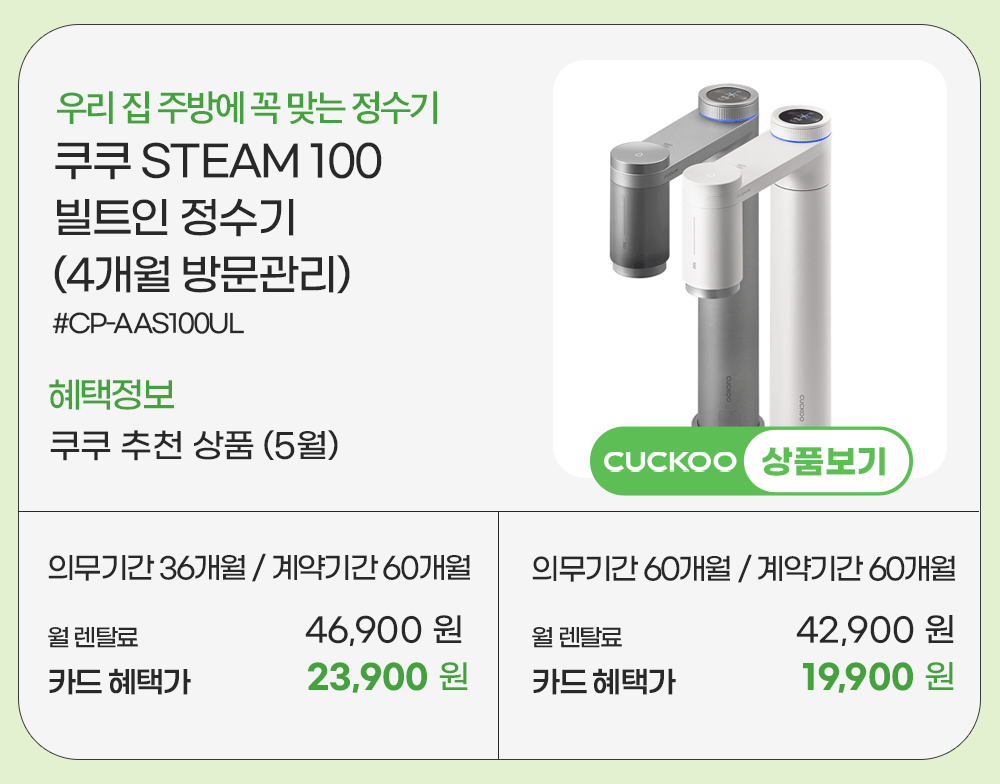Click the 쿠쿠 추천 상품 (5월) text
This screenshot has height=784, width=1000.
point(195,444)
